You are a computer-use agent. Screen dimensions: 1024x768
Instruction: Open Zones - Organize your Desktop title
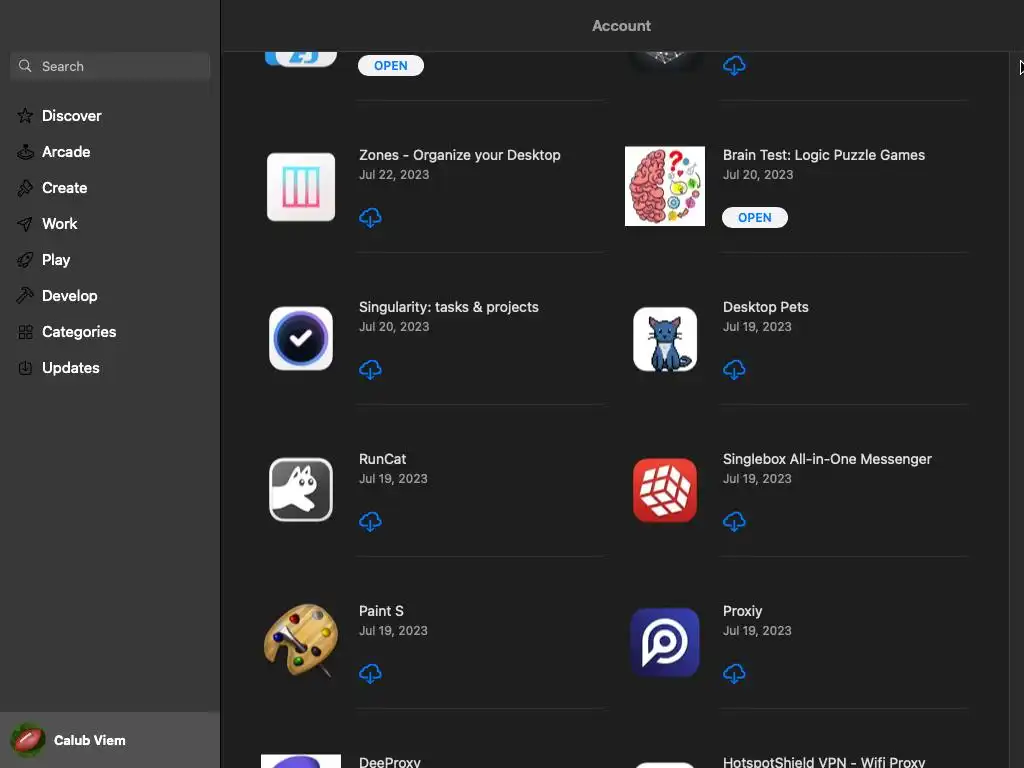click(x=460, y=155)
